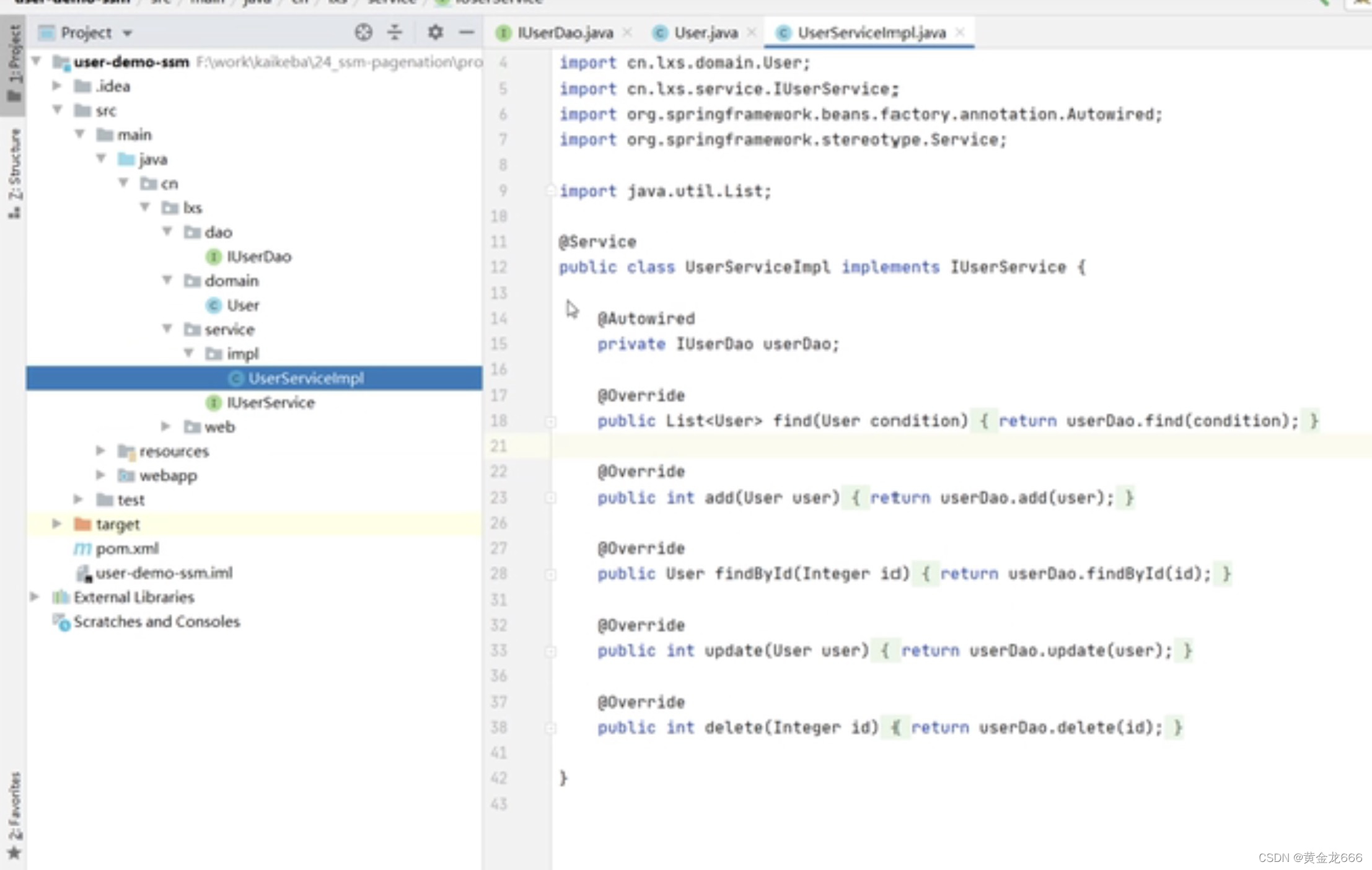This screenshot has width=1372, height=870.
Task: Open Structure tool window on left strip
Action: coord(14,174)
